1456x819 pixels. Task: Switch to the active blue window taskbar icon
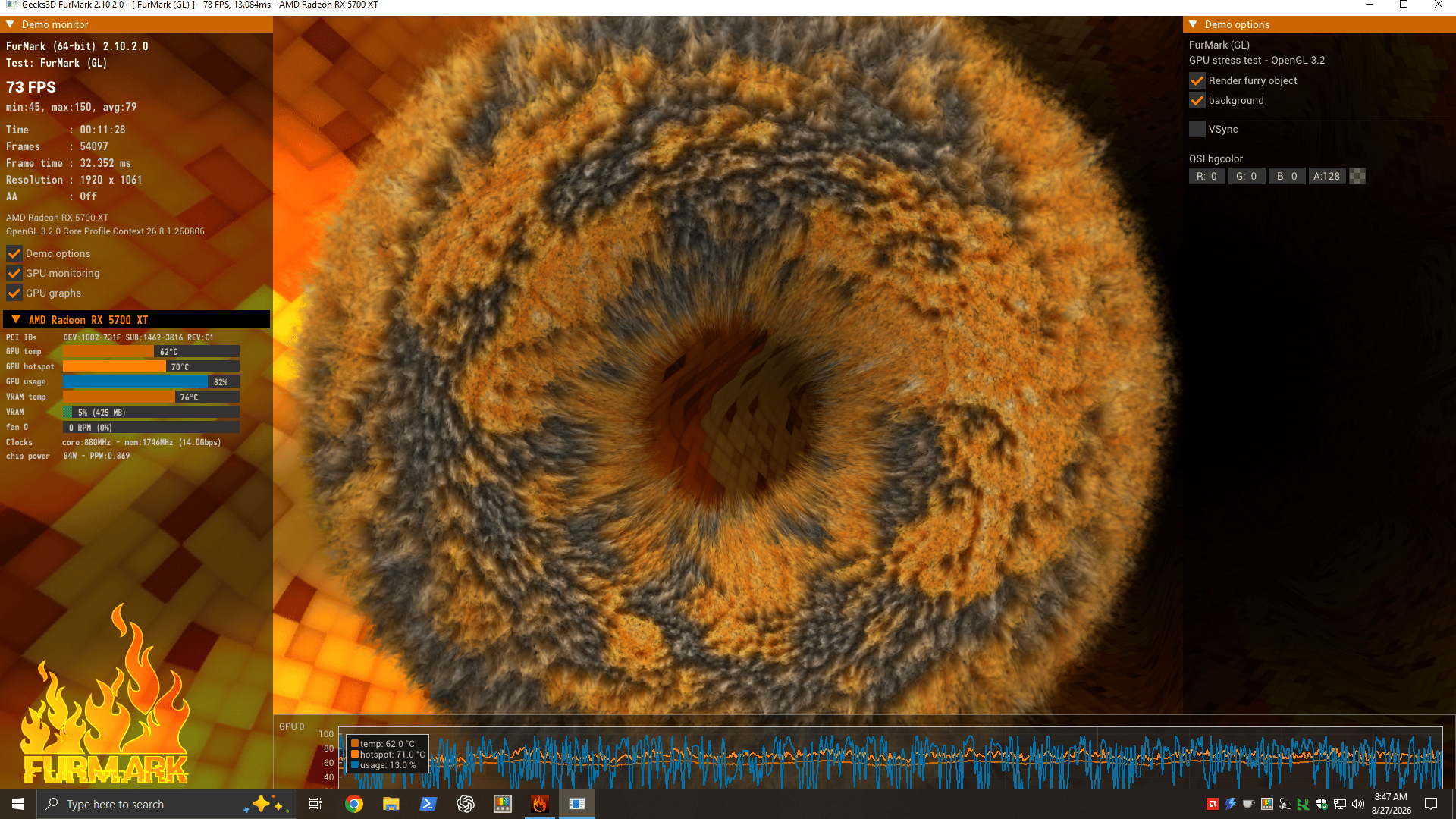pos(576,804)
